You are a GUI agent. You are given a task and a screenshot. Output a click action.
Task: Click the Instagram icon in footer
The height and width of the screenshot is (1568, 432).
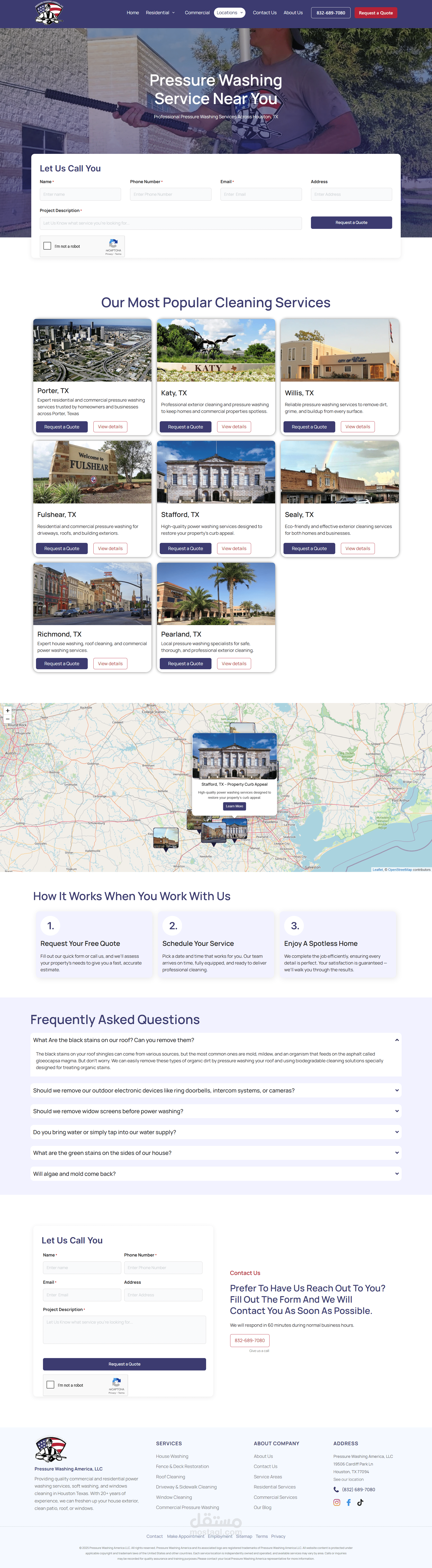[337, 1502]
